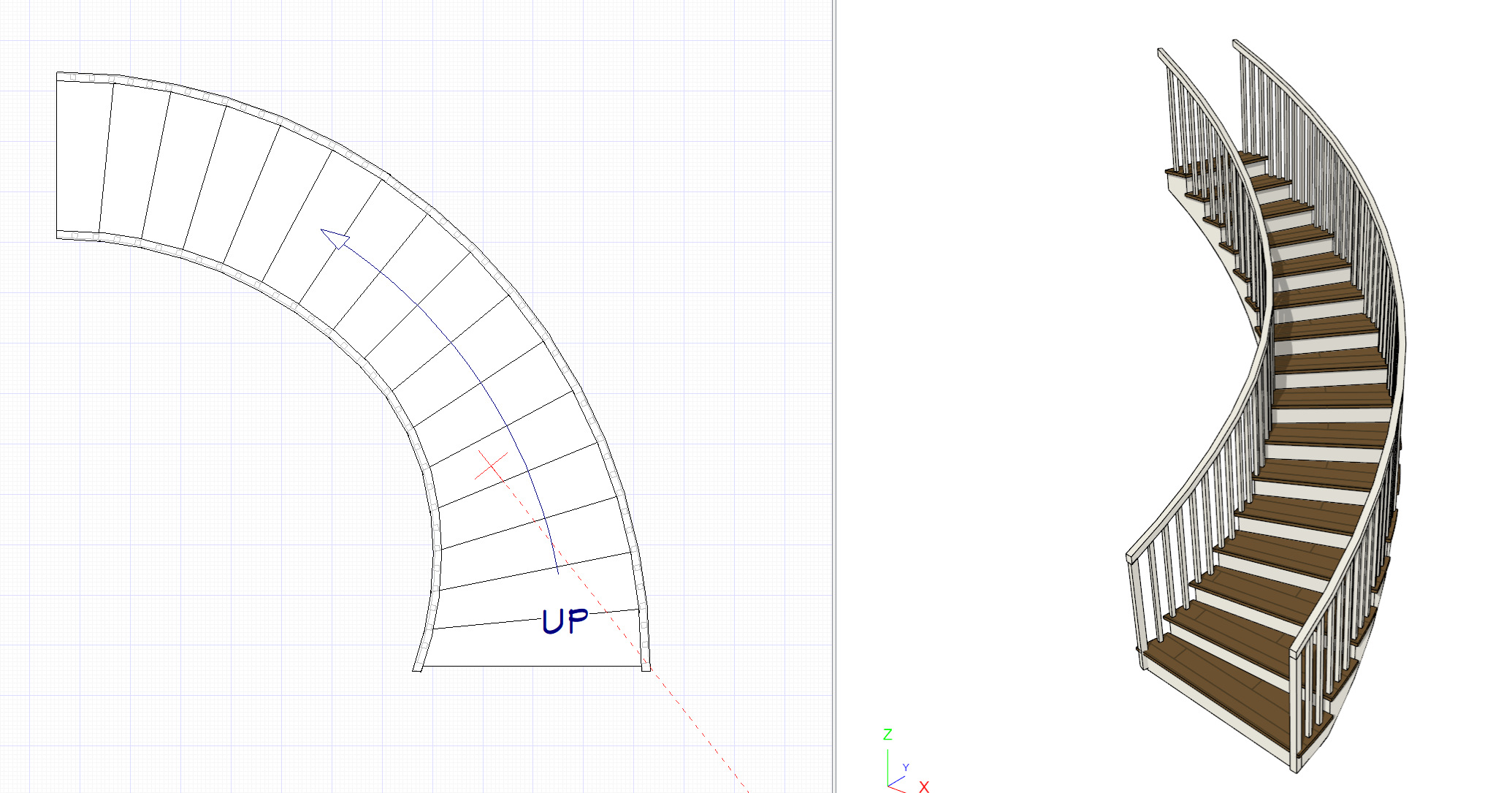Select the bottom-right newel post in plan
This screenshot has width=1512, height=793.
click(646, 667)
